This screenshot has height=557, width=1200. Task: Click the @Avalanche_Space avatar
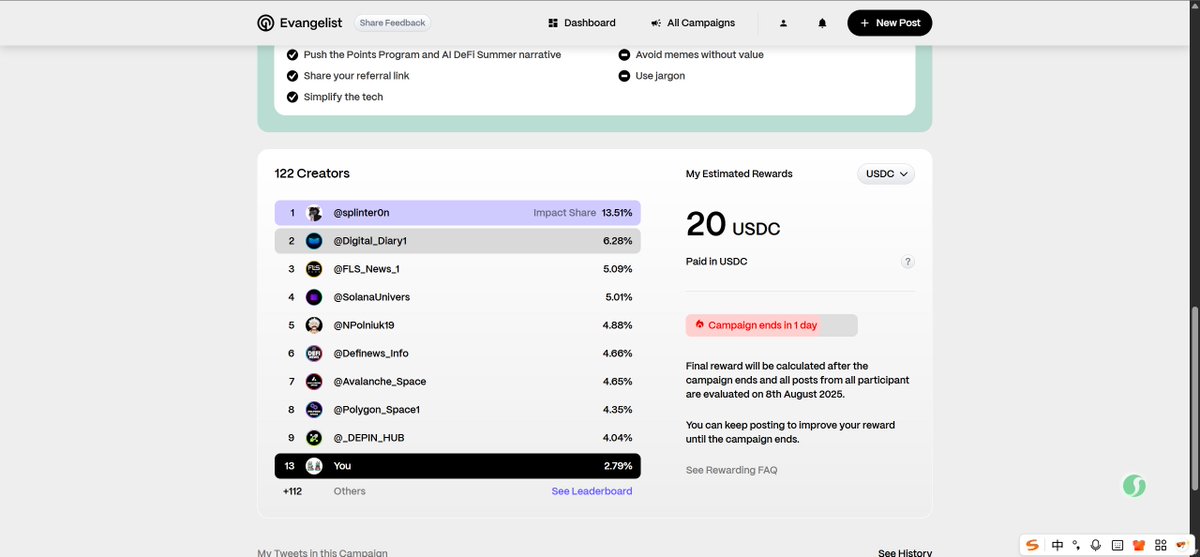(314, 381)
